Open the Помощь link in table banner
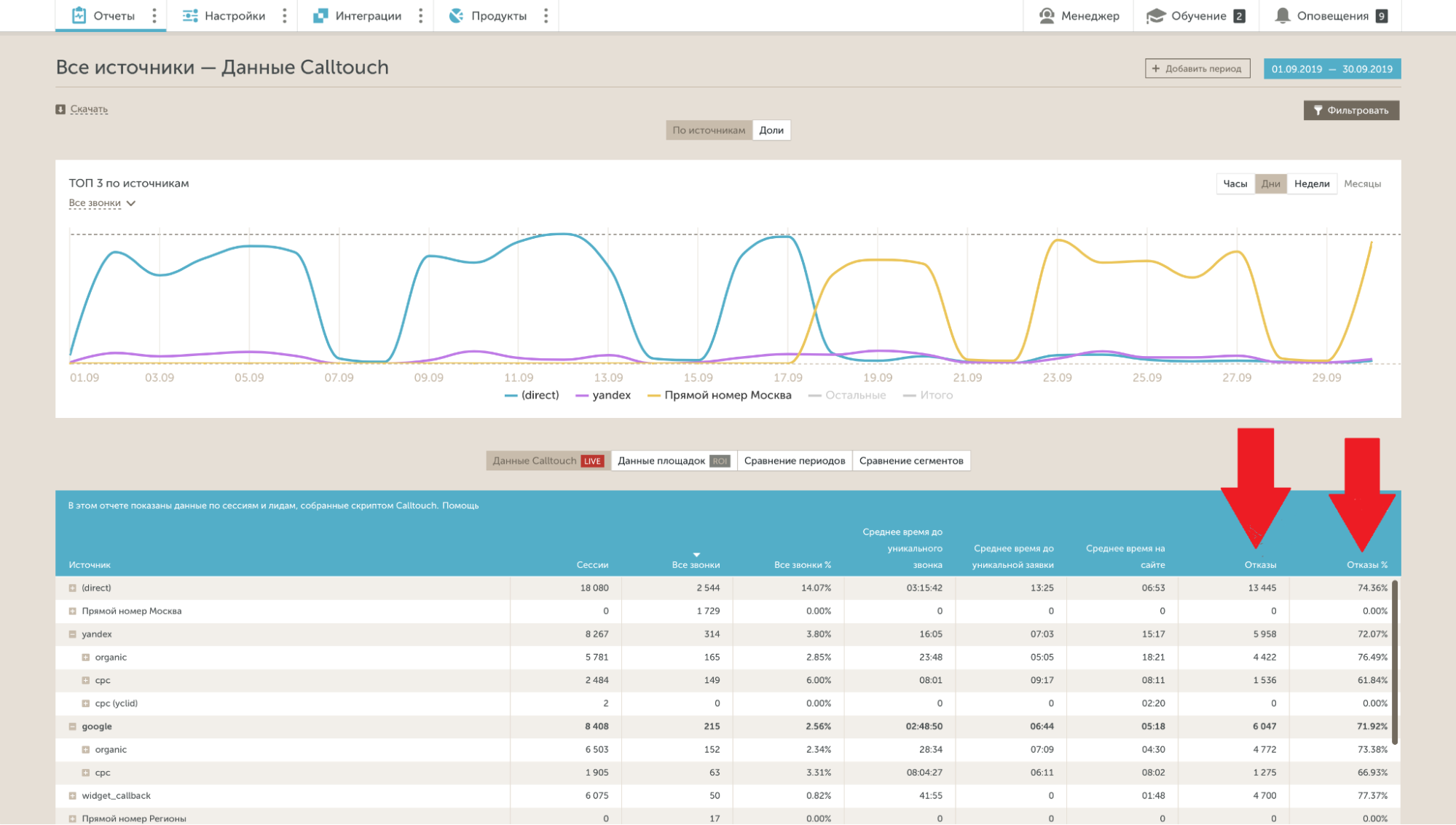The height and width of the screenshot is (825, 1456). coord(460,505)
